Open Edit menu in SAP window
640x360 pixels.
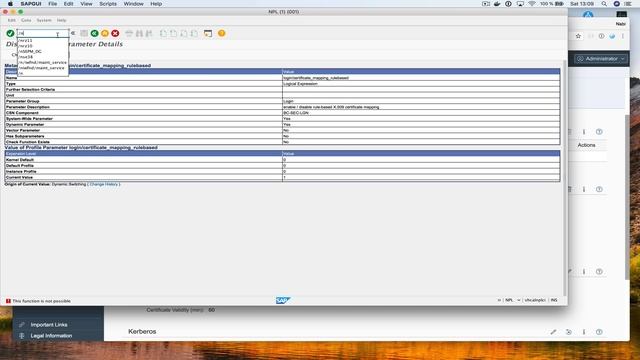11,20
